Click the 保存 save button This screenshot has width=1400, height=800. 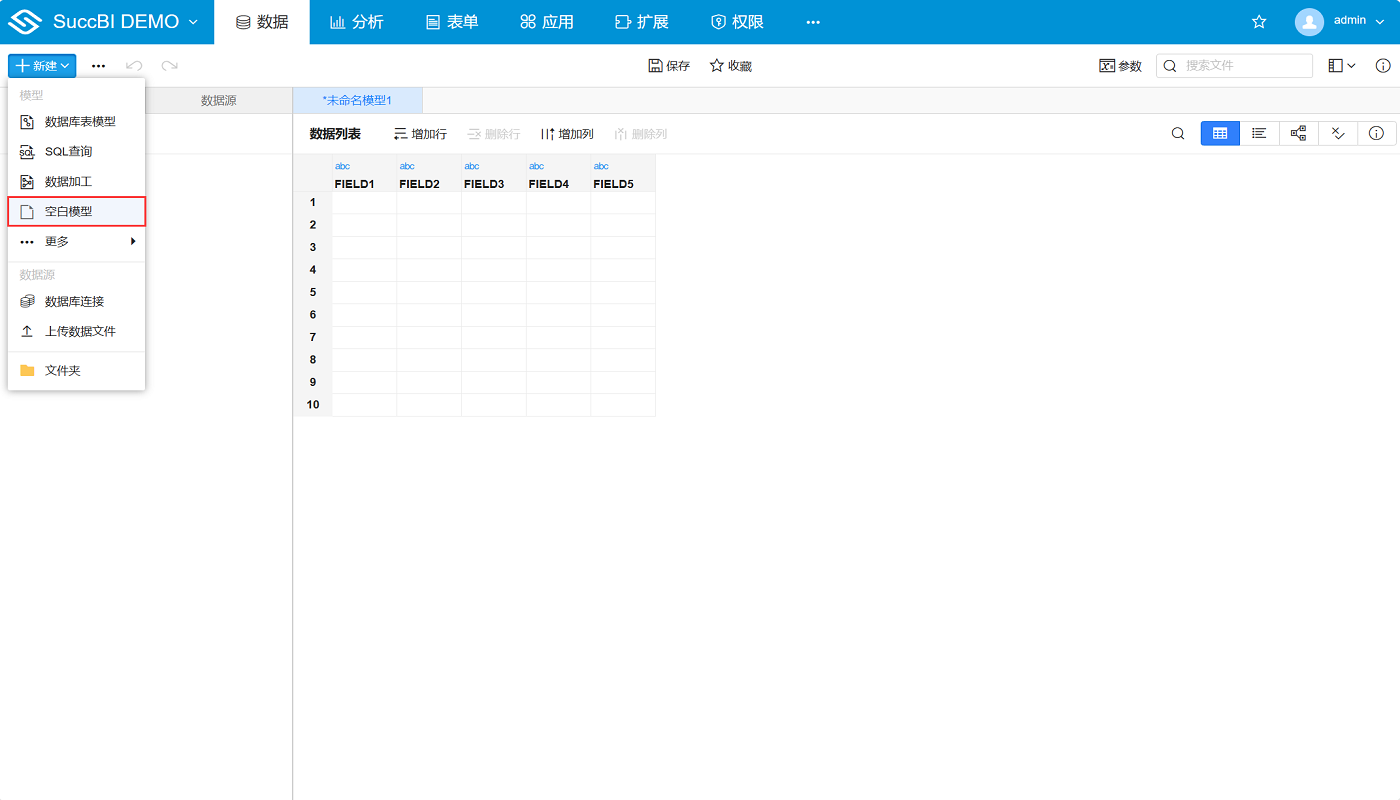pos(669,66)
